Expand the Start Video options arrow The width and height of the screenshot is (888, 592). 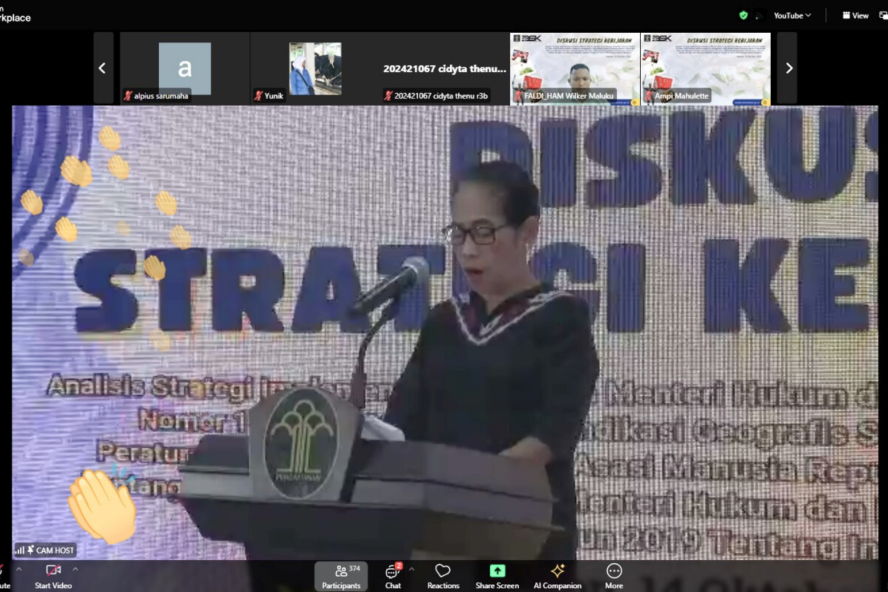(75, 569)
